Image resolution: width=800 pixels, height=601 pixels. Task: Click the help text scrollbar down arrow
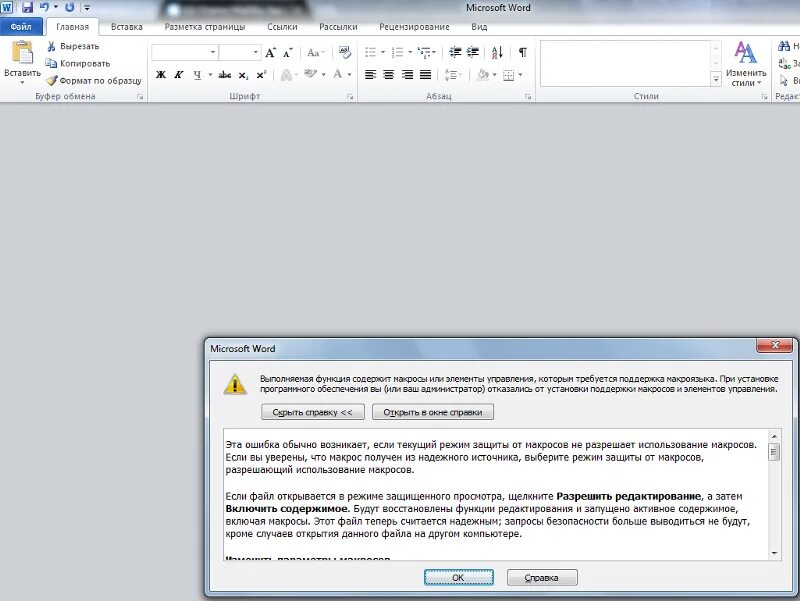774,554
